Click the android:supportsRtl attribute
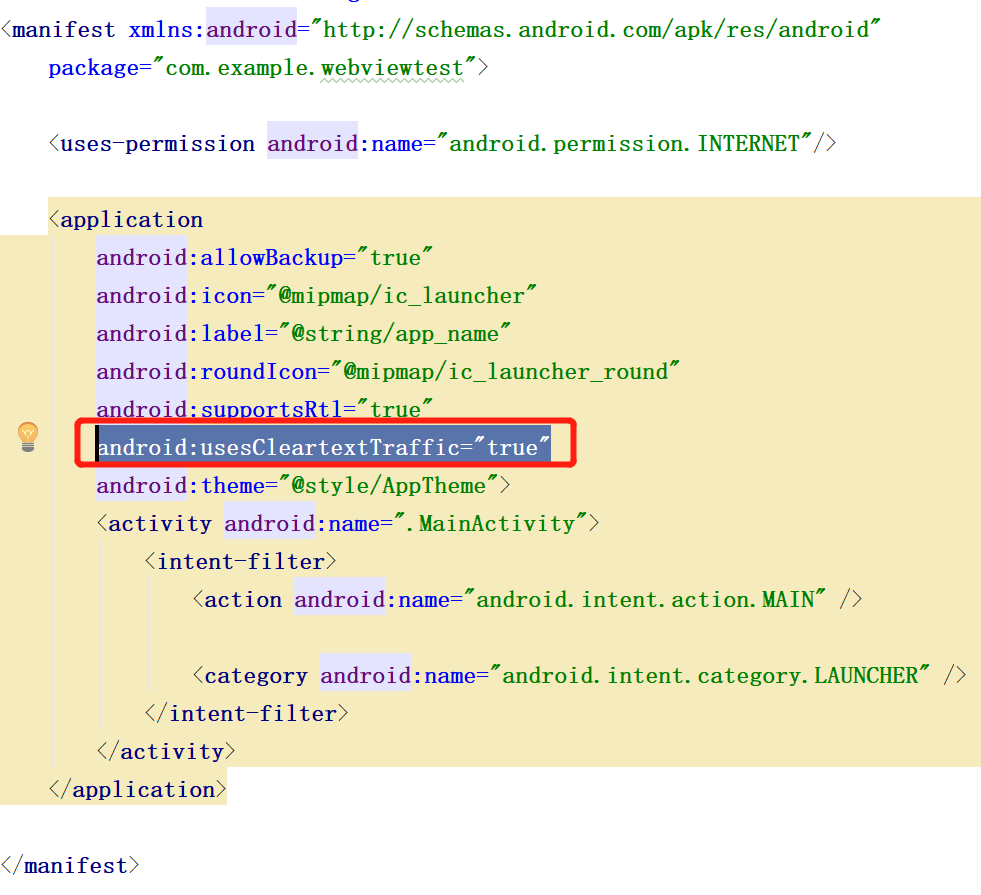This screenshot has height=895, width=981. [220, 410]
